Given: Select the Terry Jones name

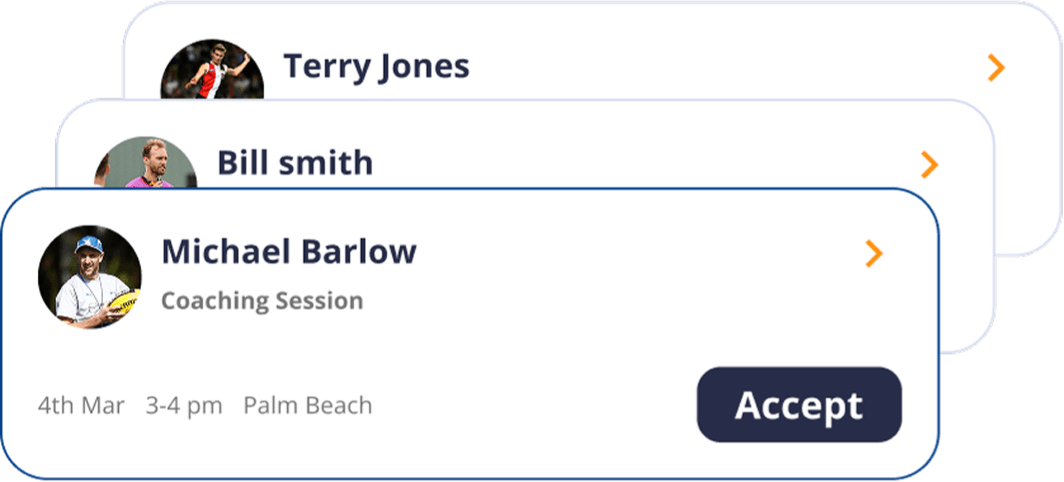Looking at the screenshot, I should [x=376, y=67].
